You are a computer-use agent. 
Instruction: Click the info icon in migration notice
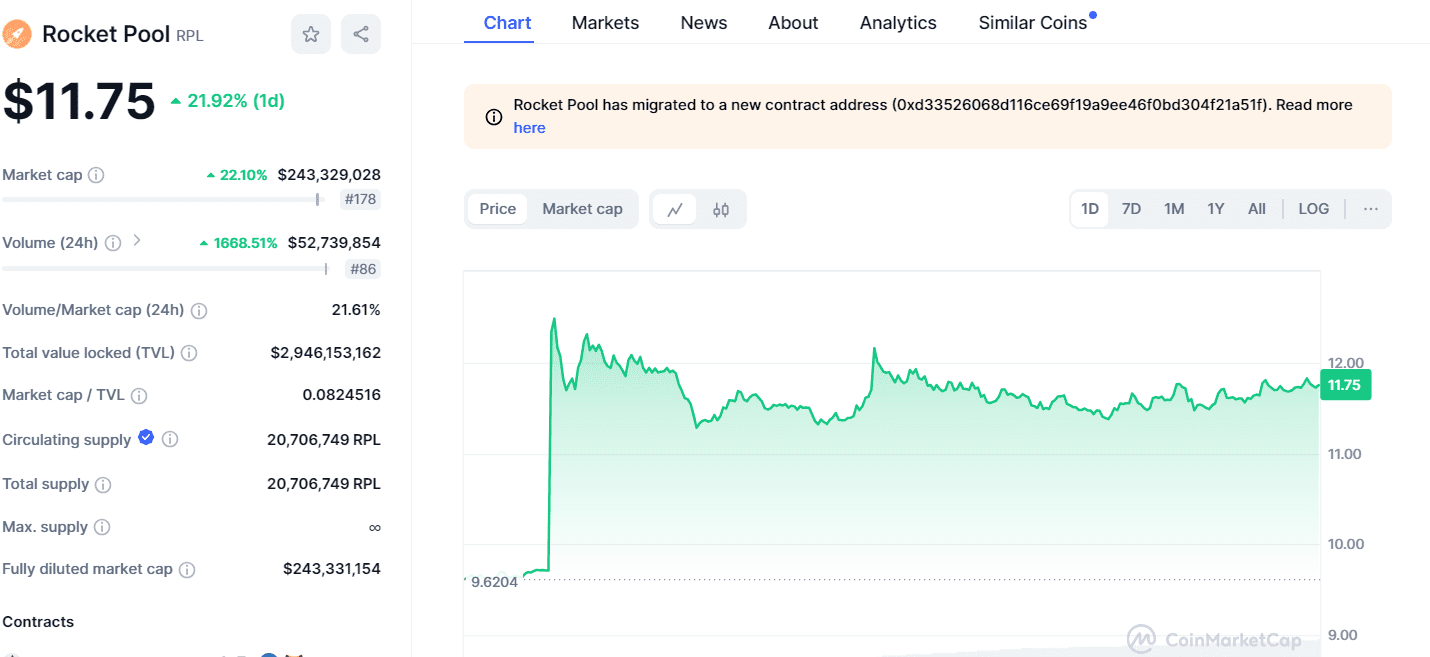[x=493, y=116]
